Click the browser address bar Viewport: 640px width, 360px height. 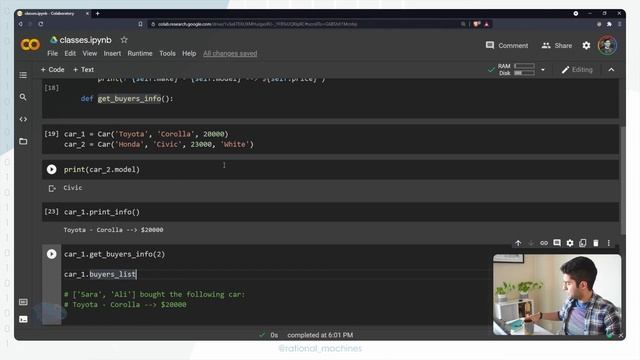click(302, 24)
